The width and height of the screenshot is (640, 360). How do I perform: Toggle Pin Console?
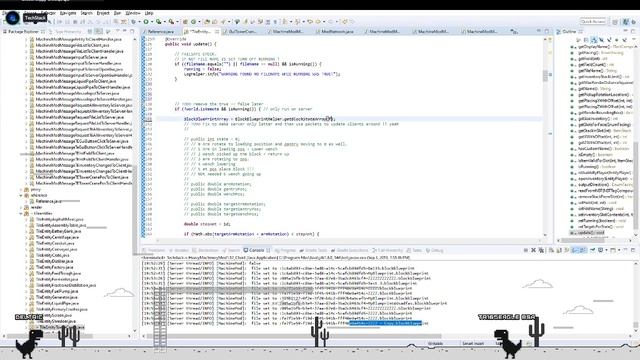593,250
